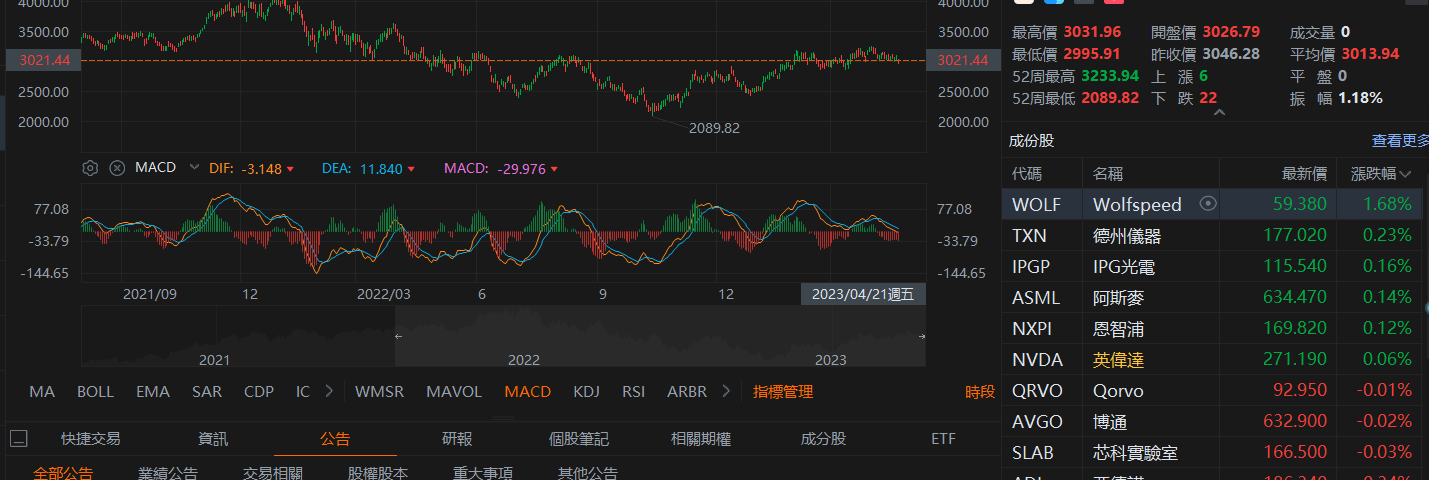This screenshot has height=480, width=1429.
Task: Collapse the quote details with the up chevron
Action: [x=1218, y=112]
